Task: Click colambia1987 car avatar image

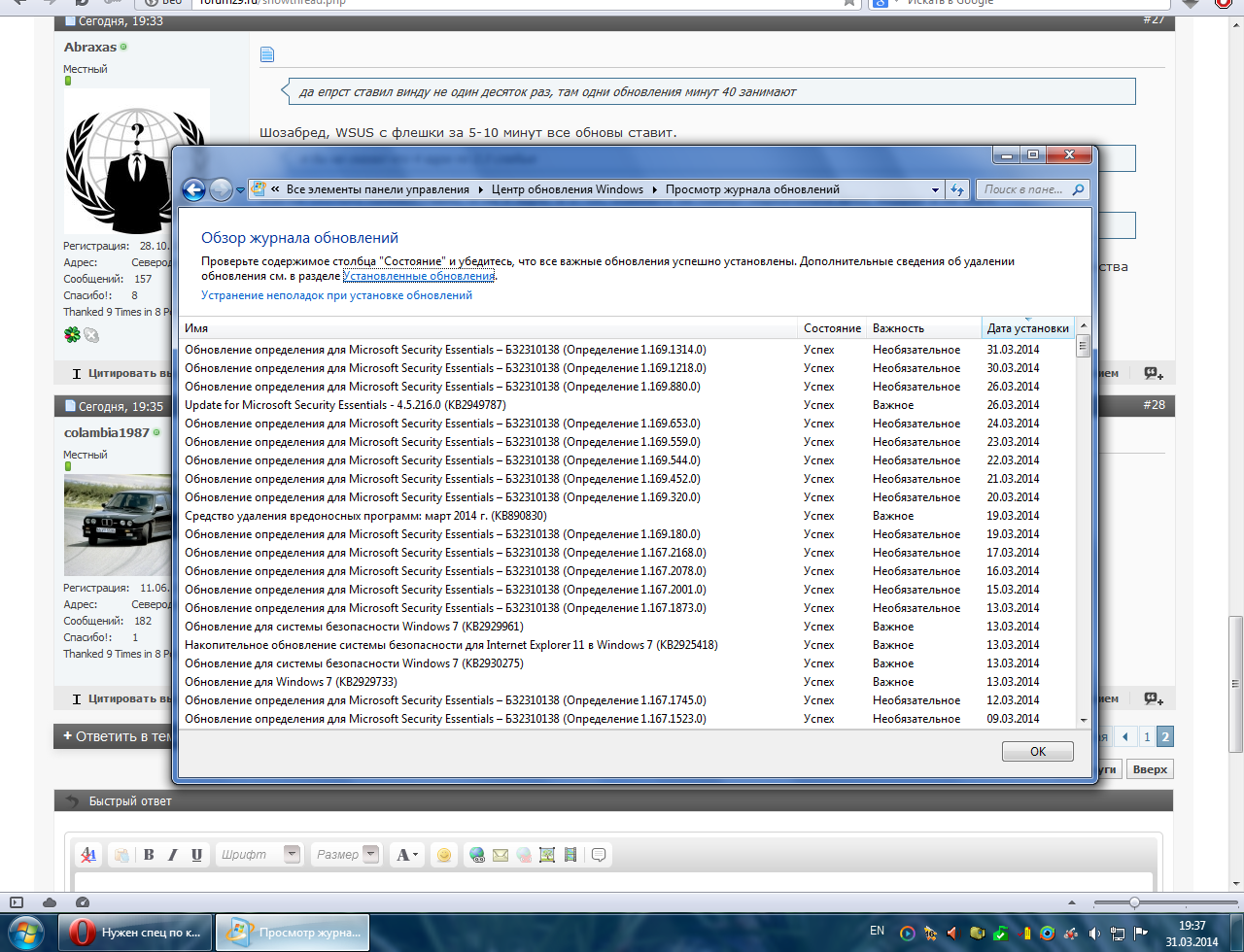Action: point(118,526)
